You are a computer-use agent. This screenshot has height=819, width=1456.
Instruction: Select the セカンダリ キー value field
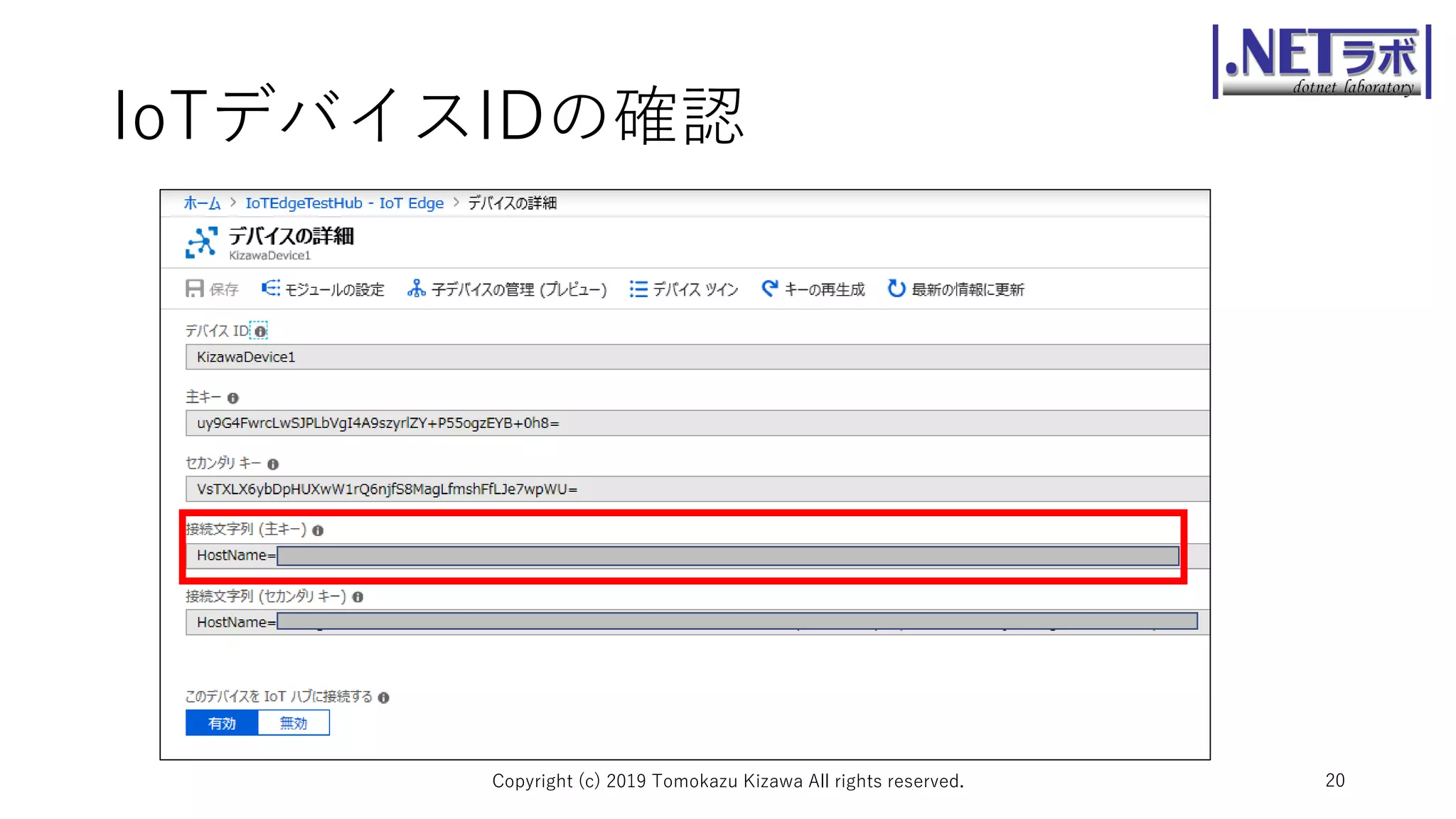coord(697,489)
